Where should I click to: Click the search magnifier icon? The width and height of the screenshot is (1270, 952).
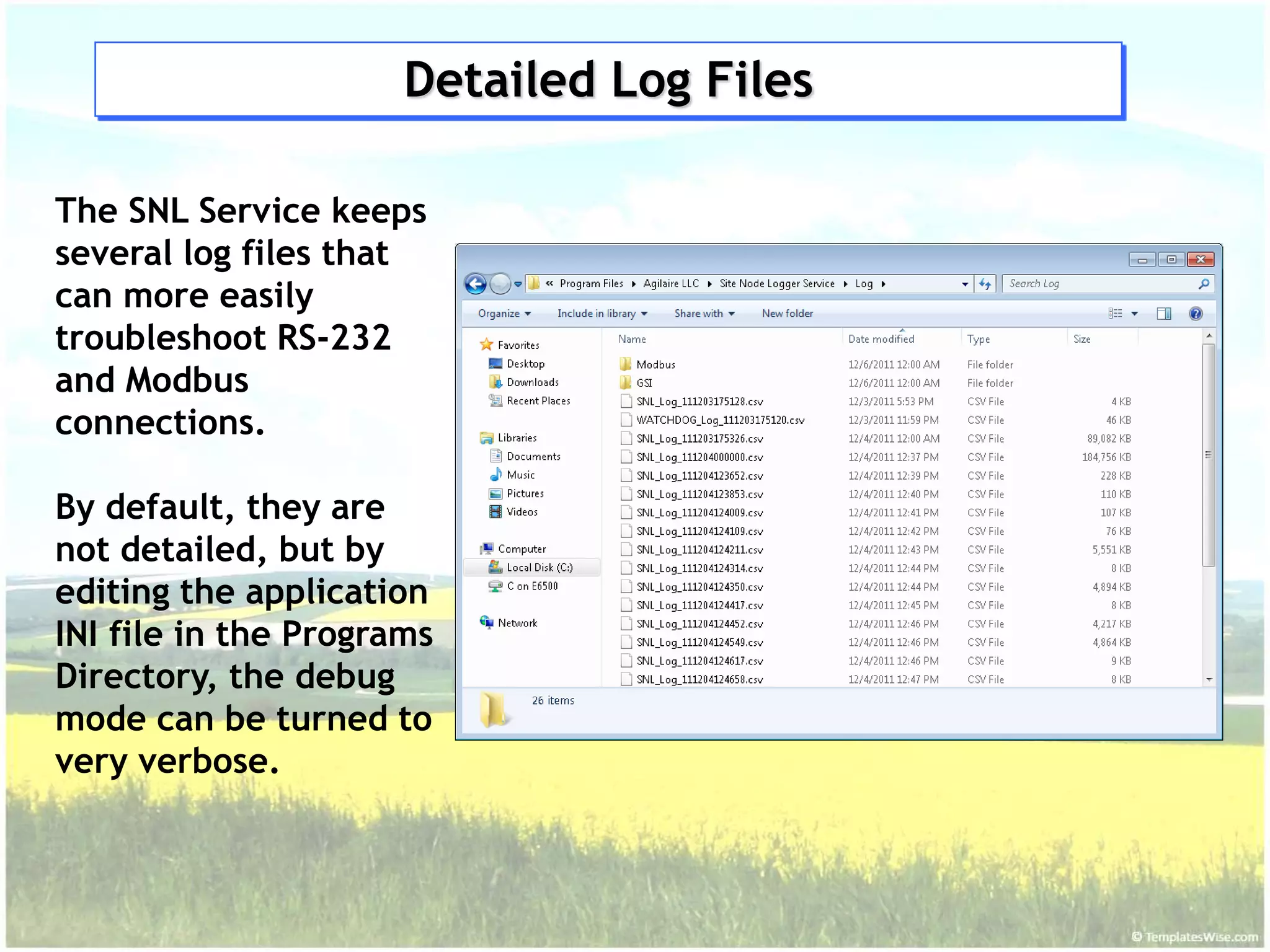pyautogui.click(x=1204, y=284)
